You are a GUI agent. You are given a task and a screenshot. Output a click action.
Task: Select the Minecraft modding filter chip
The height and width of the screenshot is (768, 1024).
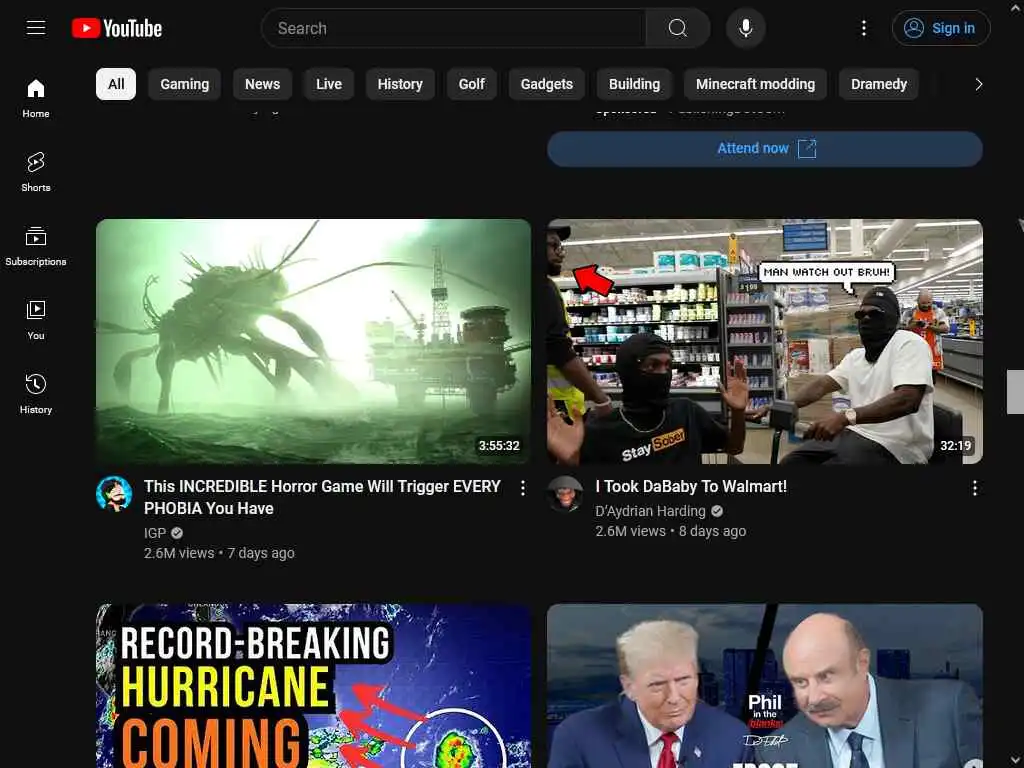tap(756, 84)
